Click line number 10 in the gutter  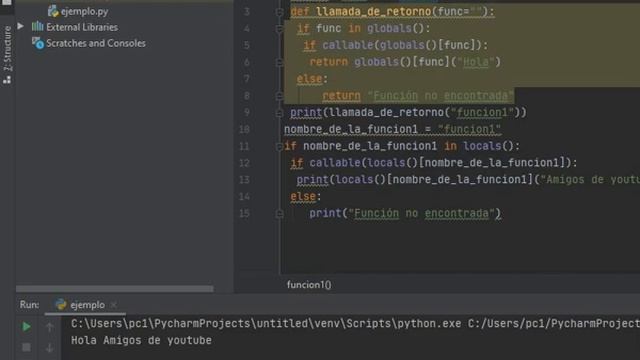pos(244,129)
